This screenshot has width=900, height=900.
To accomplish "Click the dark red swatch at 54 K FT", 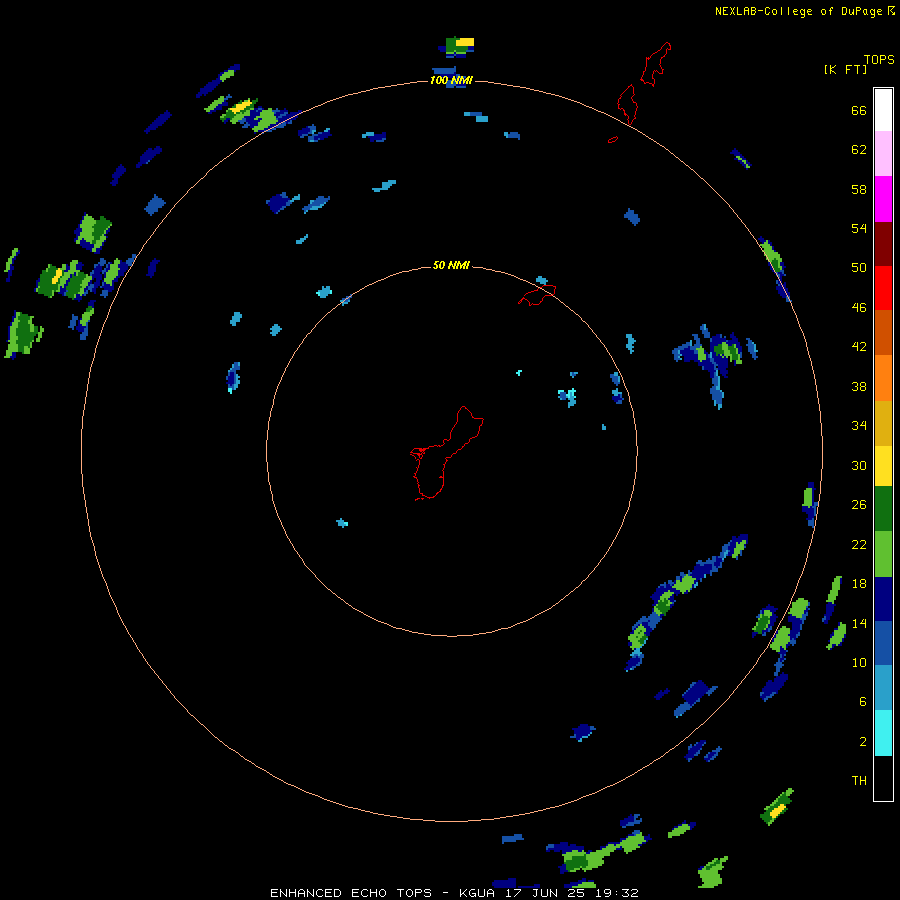I will (883, 243).
